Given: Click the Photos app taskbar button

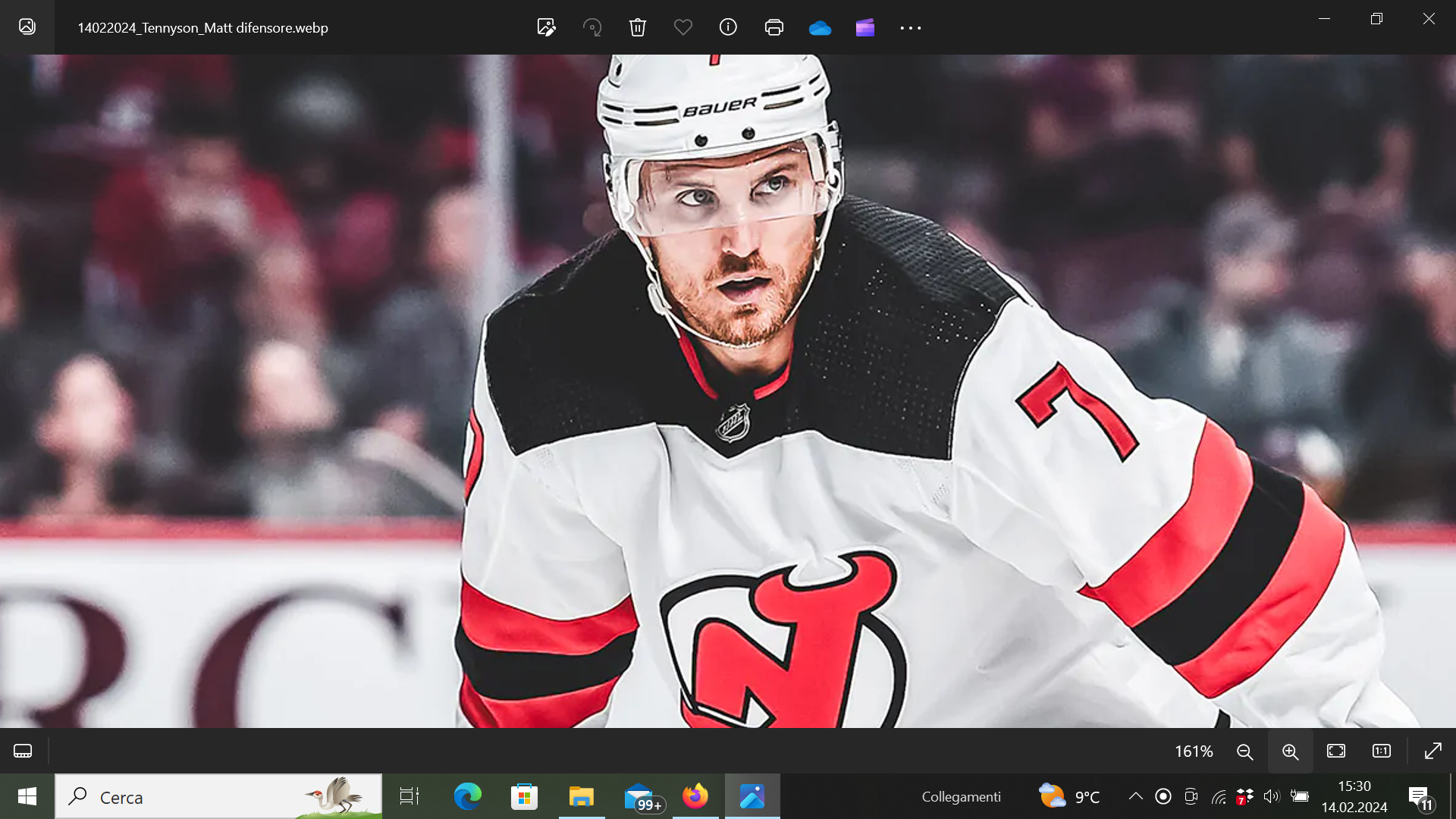Looking at the screenshot, I should [752, 796].
